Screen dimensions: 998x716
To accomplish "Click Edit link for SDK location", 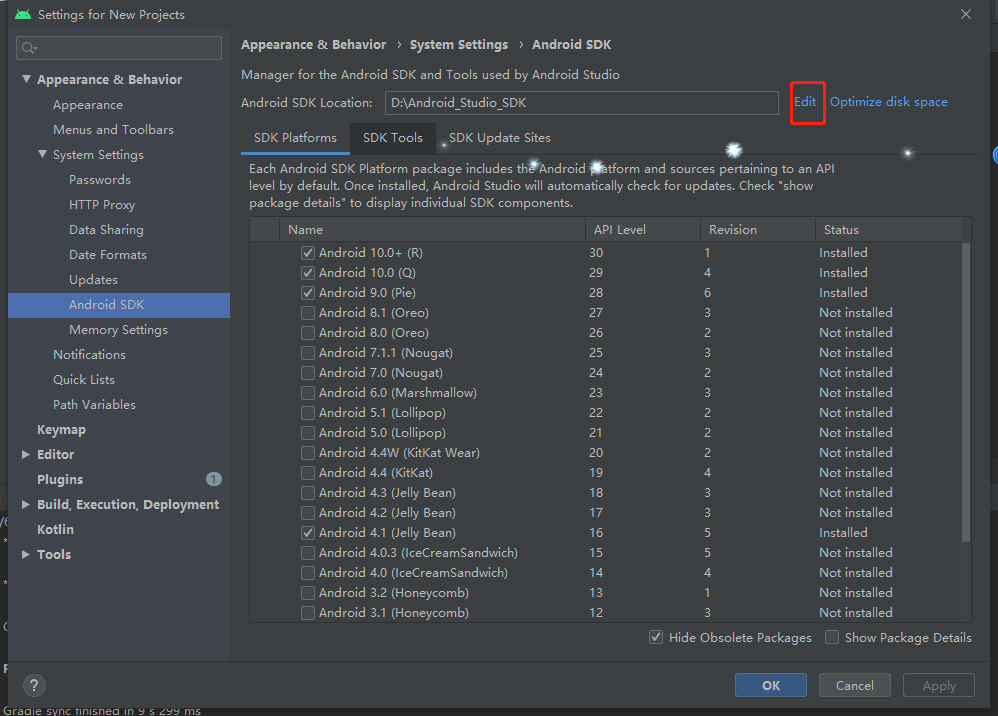I will coord(805,102).
